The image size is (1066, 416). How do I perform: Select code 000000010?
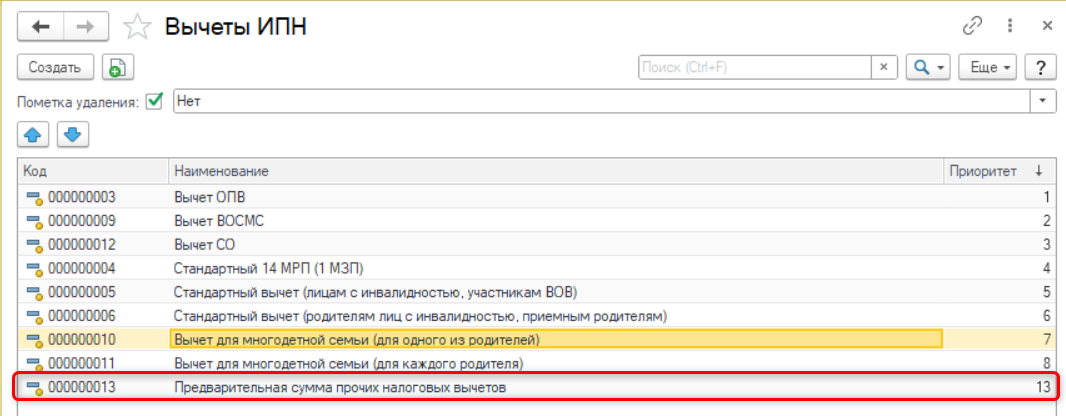tap(82, 339)
